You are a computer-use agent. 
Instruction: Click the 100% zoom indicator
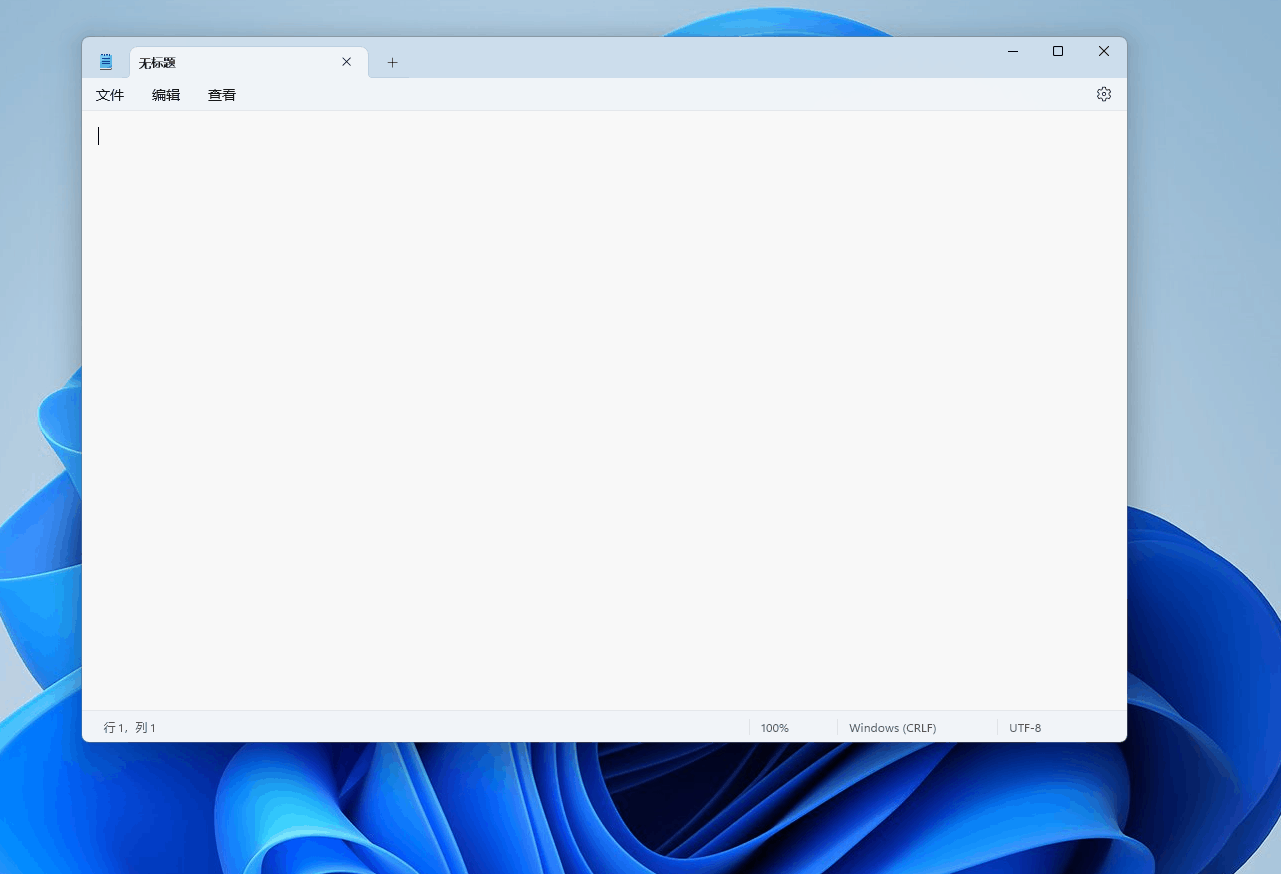(774, 727)
